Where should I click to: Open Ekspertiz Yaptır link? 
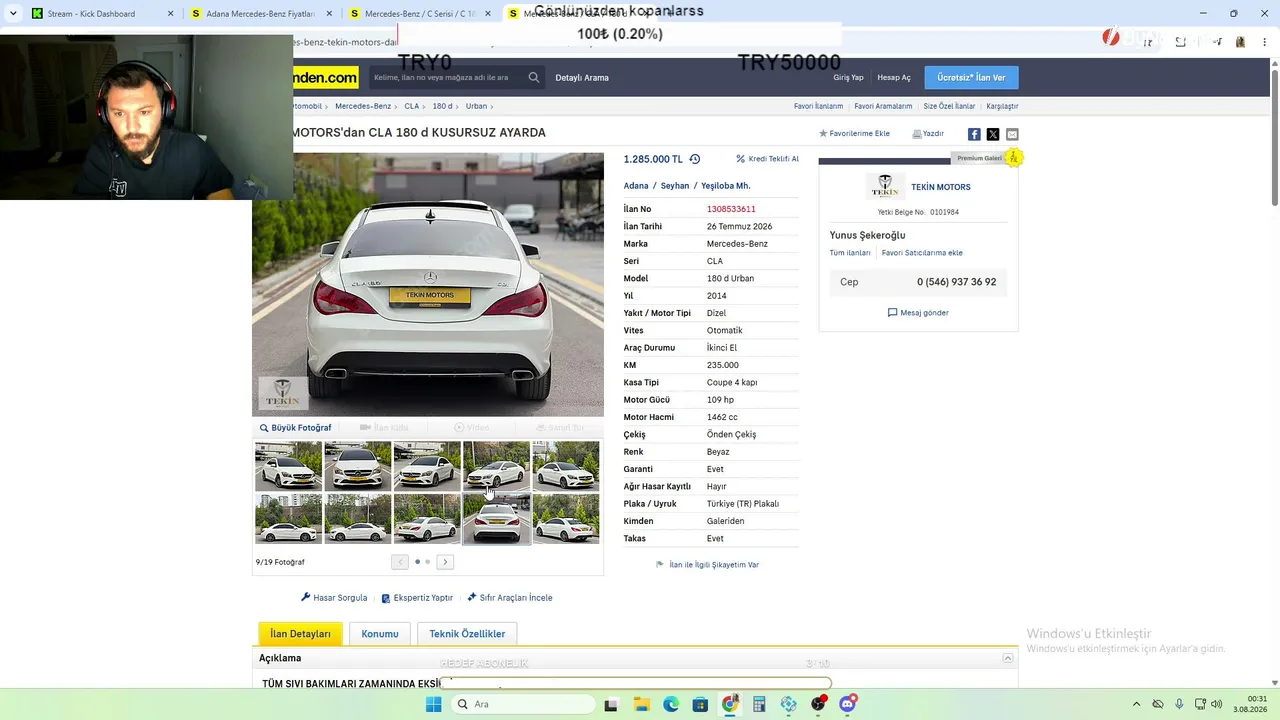(x=417, y=598)
